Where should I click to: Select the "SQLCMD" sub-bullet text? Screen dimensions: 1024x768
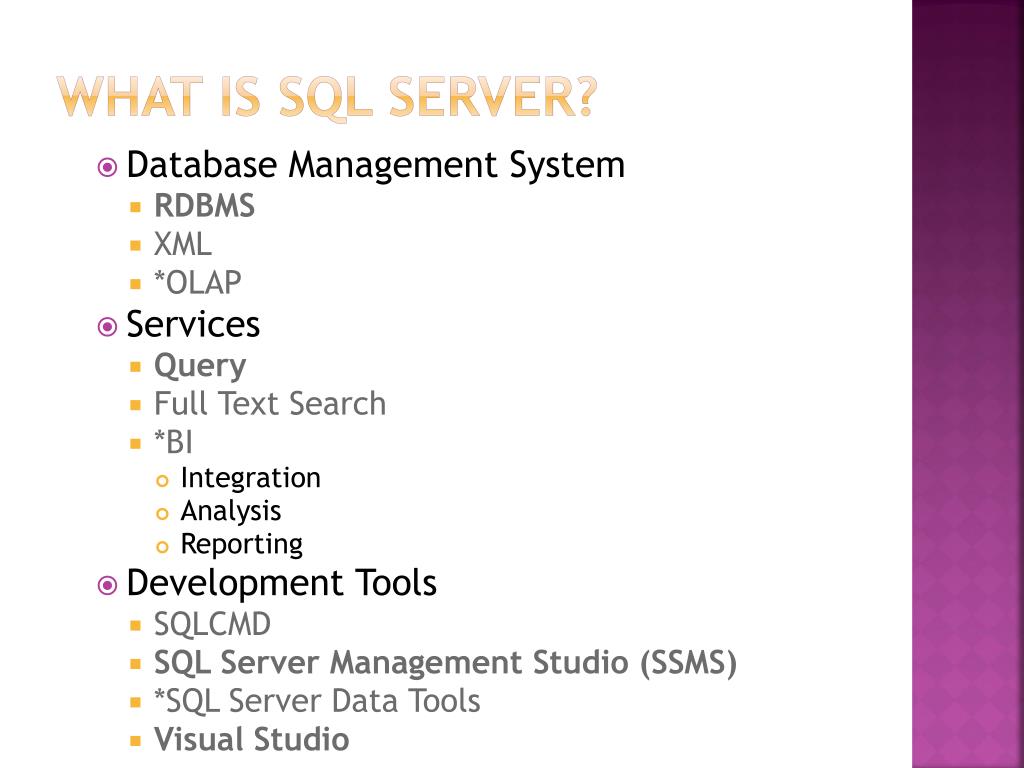pos(212,624)
